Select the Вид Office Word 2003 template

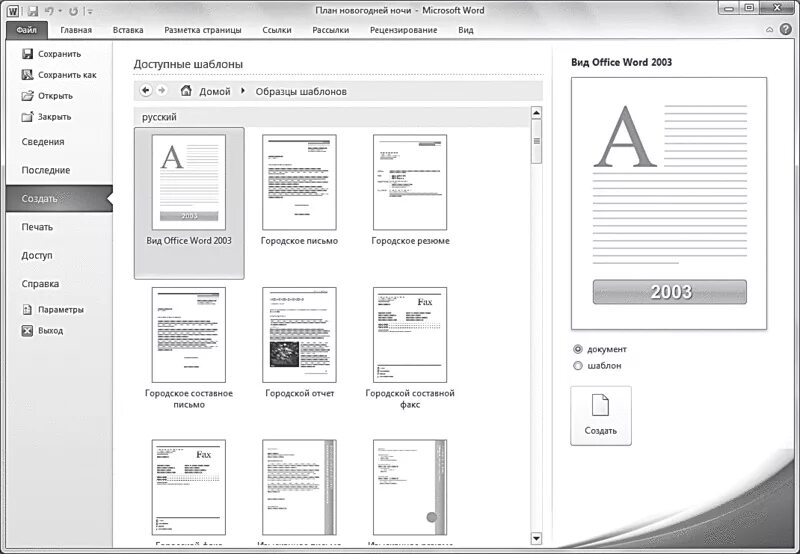(189, 203)
